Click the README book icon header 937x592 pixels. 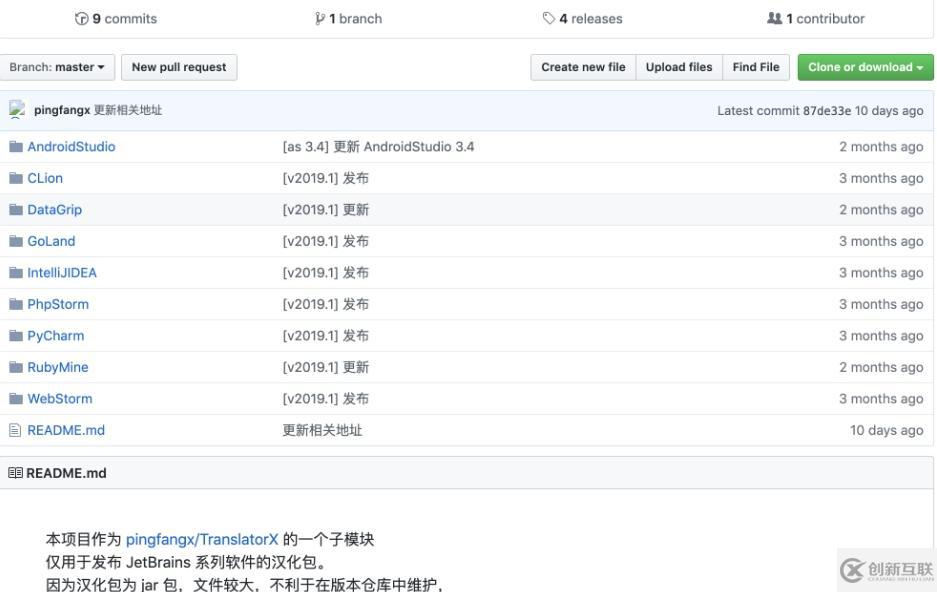(16, 473)
